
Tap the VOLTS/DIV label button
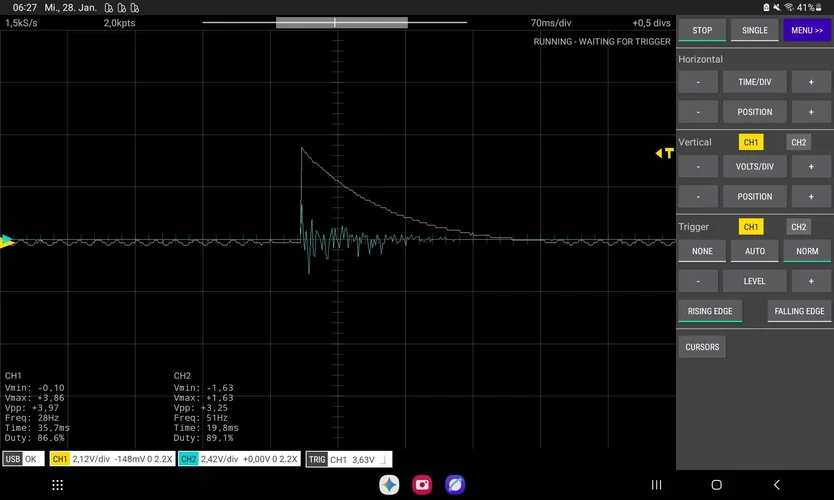tap(754, 166)
